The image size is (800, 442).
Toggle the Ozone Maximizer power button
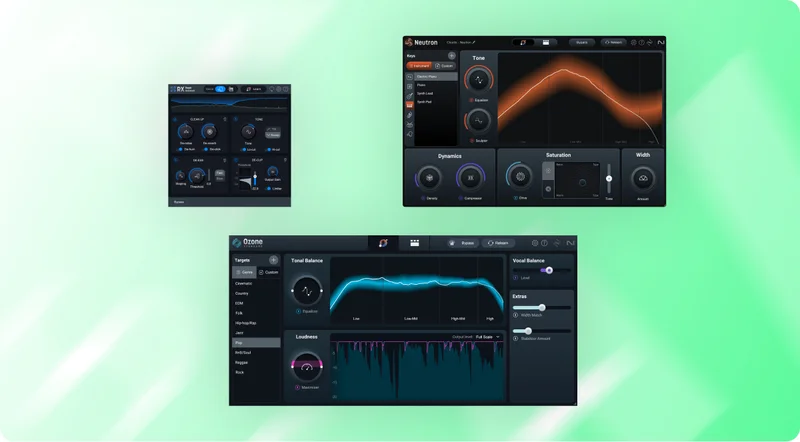(x=297, y=387)
